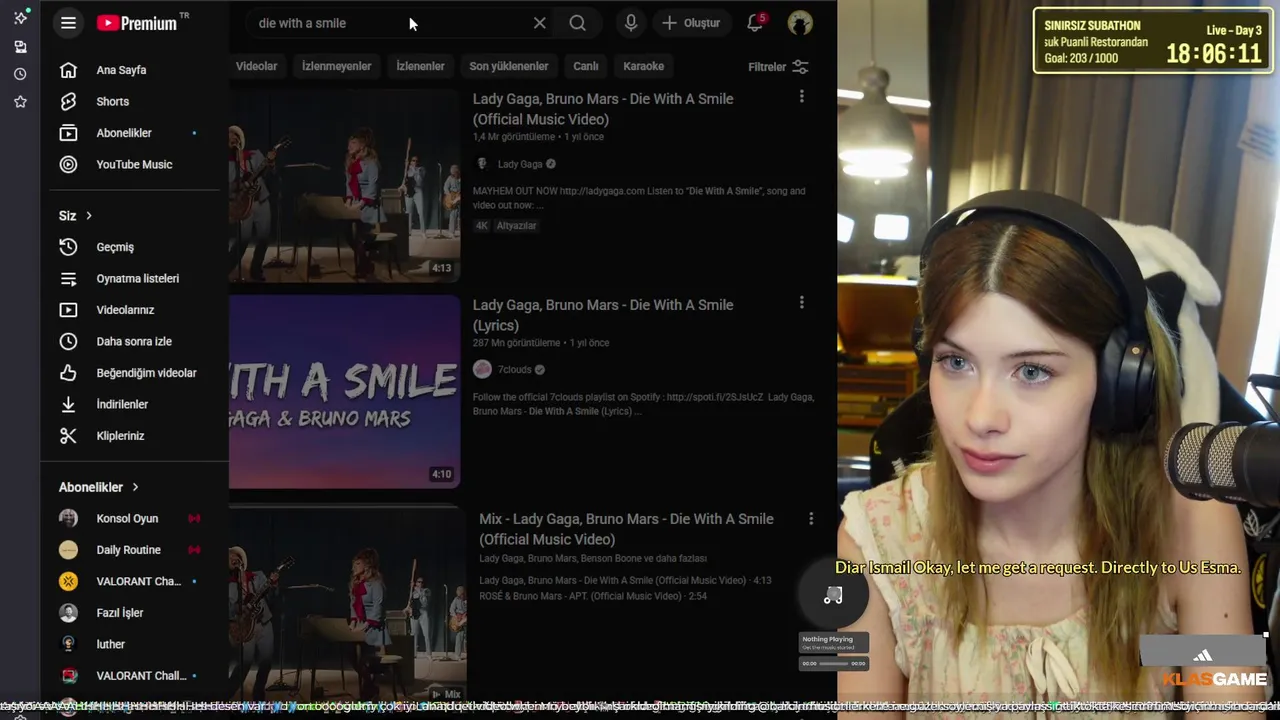Expand the Siz section chevron
1280x720 pixels.
pyautogui.click(x=88, y=216)
